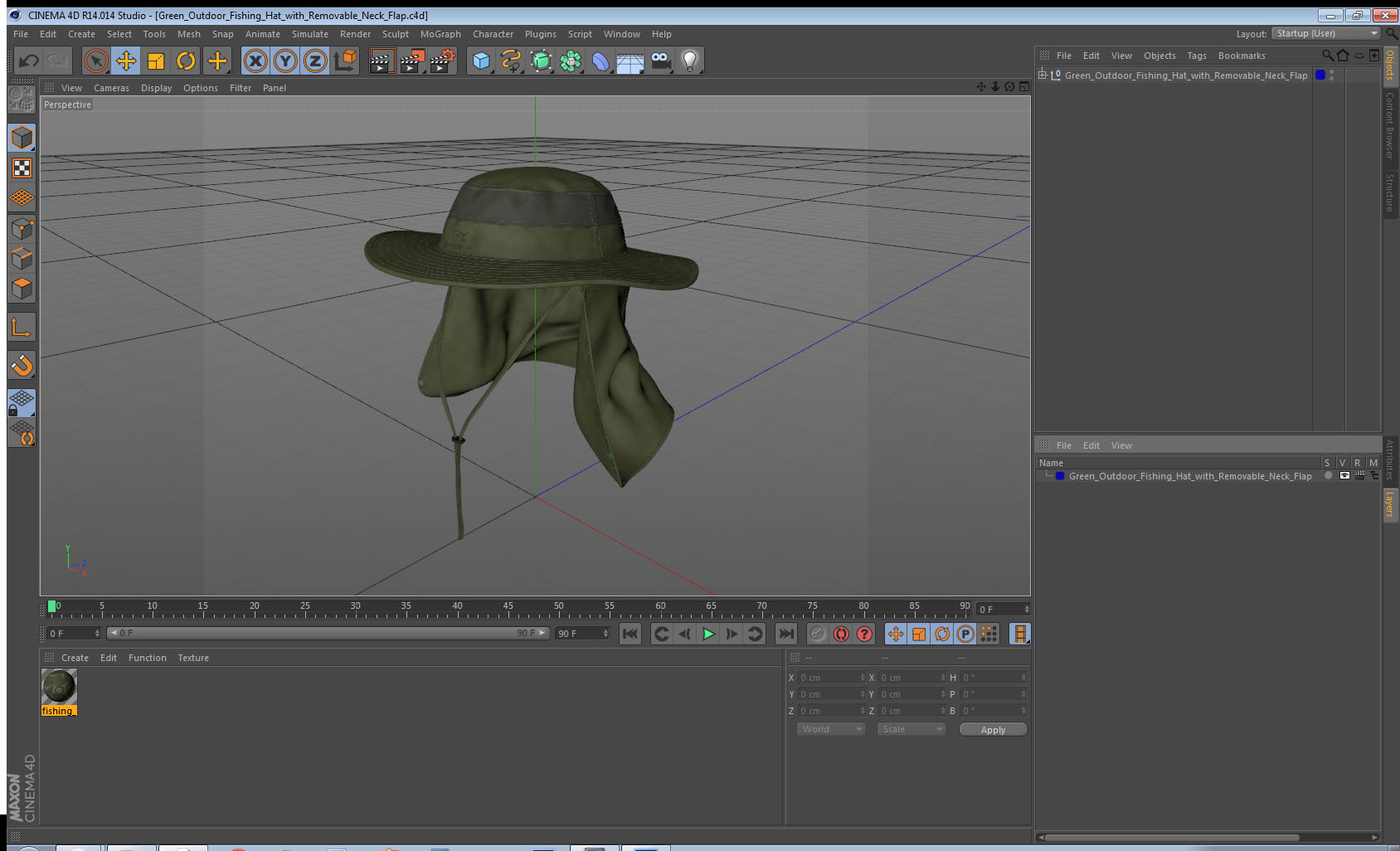Toggle rotation keyframe recording
1400x851 pixels.
942,634
